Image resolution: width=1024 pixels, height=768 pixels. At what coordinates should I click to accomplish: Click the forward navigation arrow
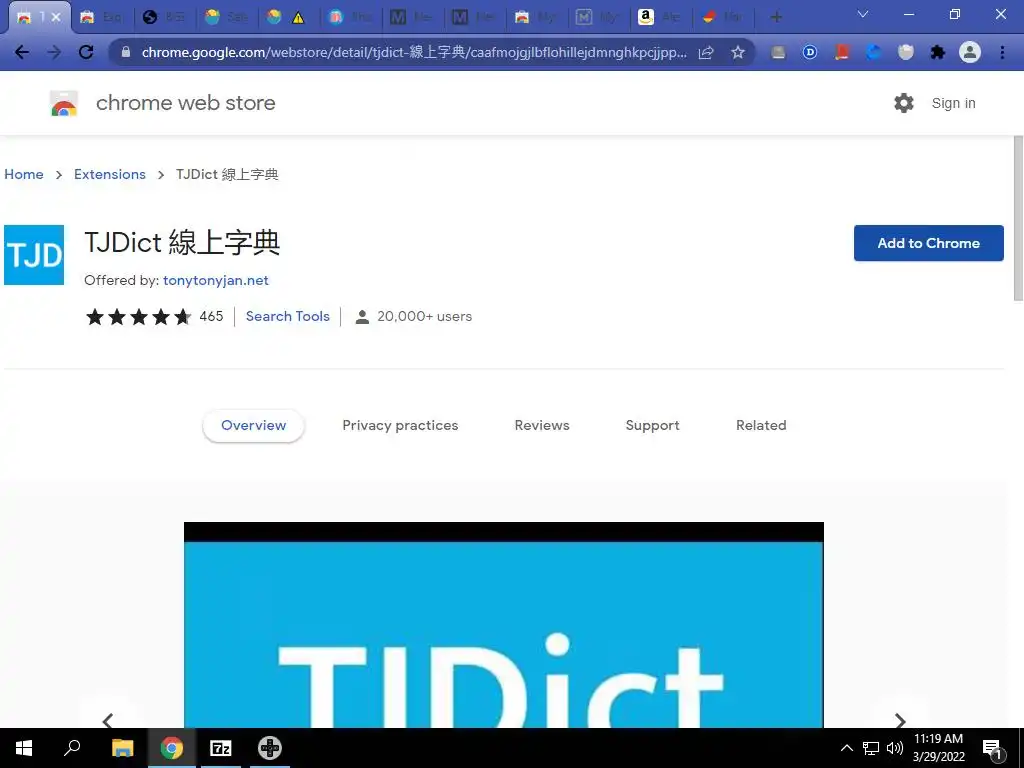(54, 52)
